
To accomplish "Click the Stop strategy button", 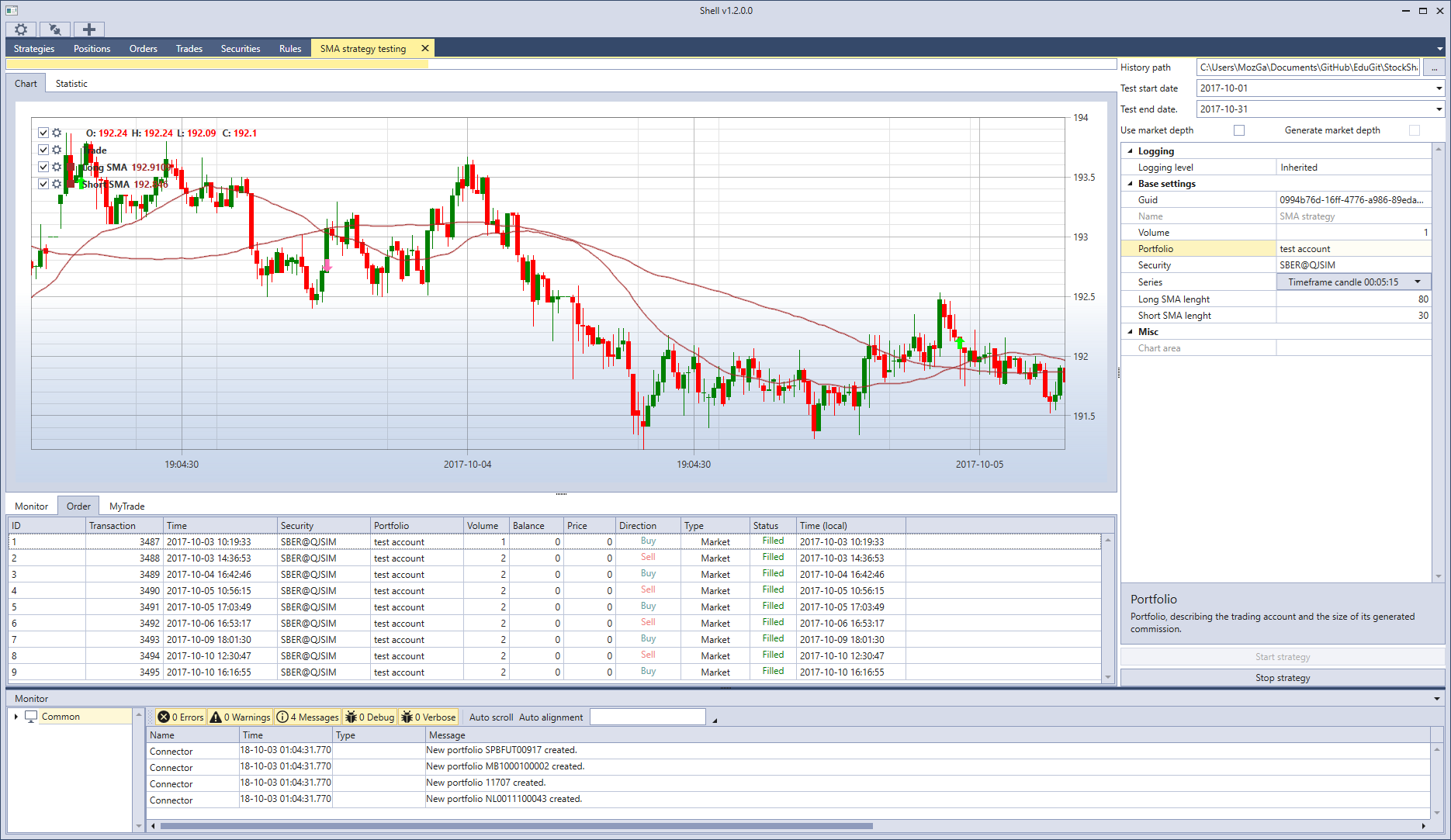I will pos(1283,677).
